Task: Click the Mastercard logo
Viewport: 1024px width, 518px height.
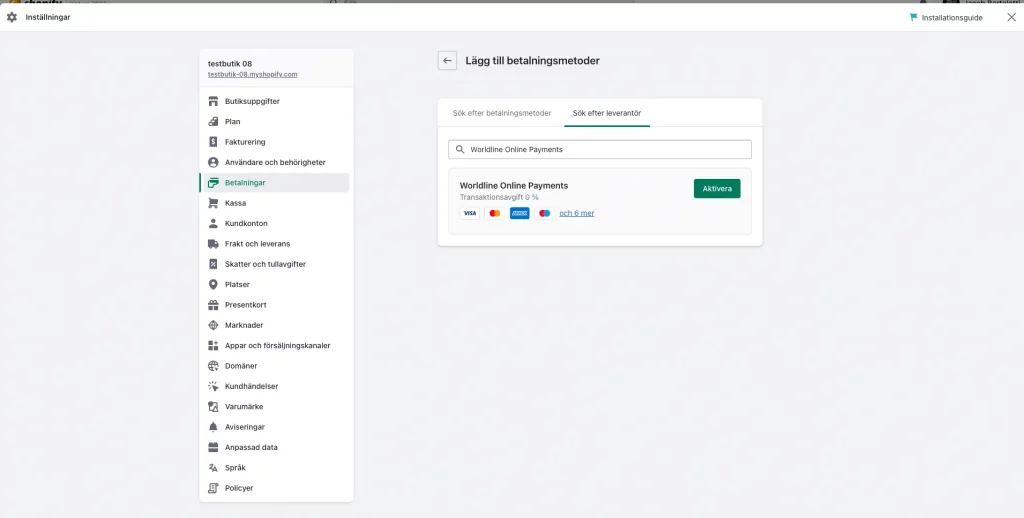Action: pos(494,213)
